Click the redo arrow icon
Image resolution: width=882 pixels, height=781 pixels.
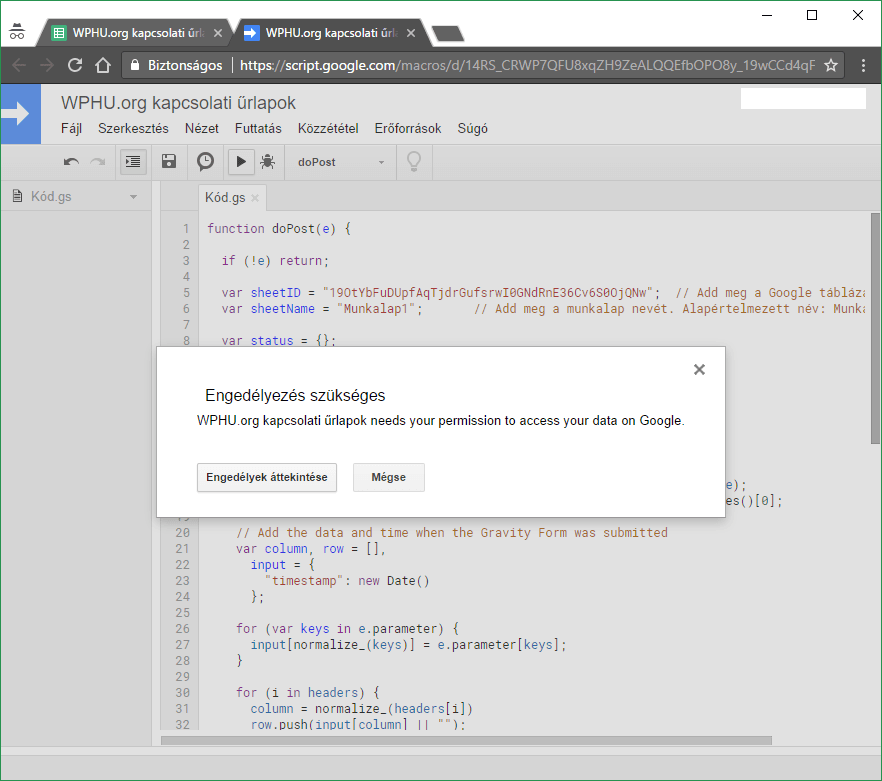click(x=97, y=162)
